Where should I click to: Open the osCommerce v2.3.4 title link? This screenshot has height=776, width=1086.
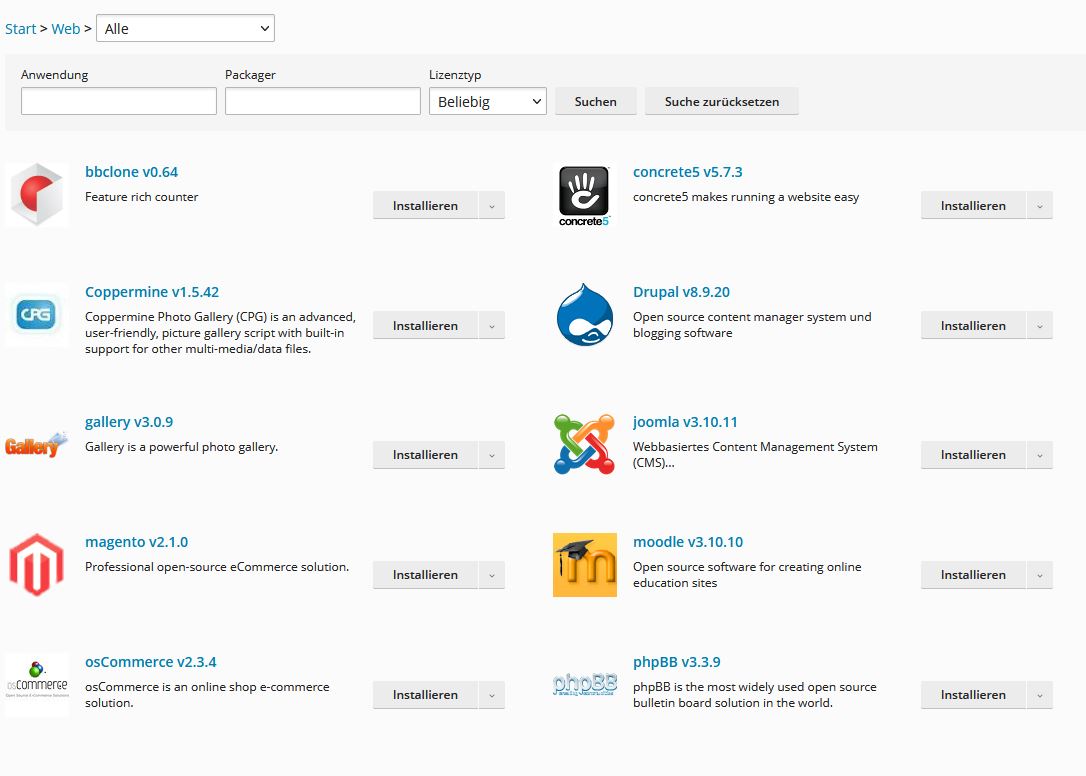coord(150,662)
